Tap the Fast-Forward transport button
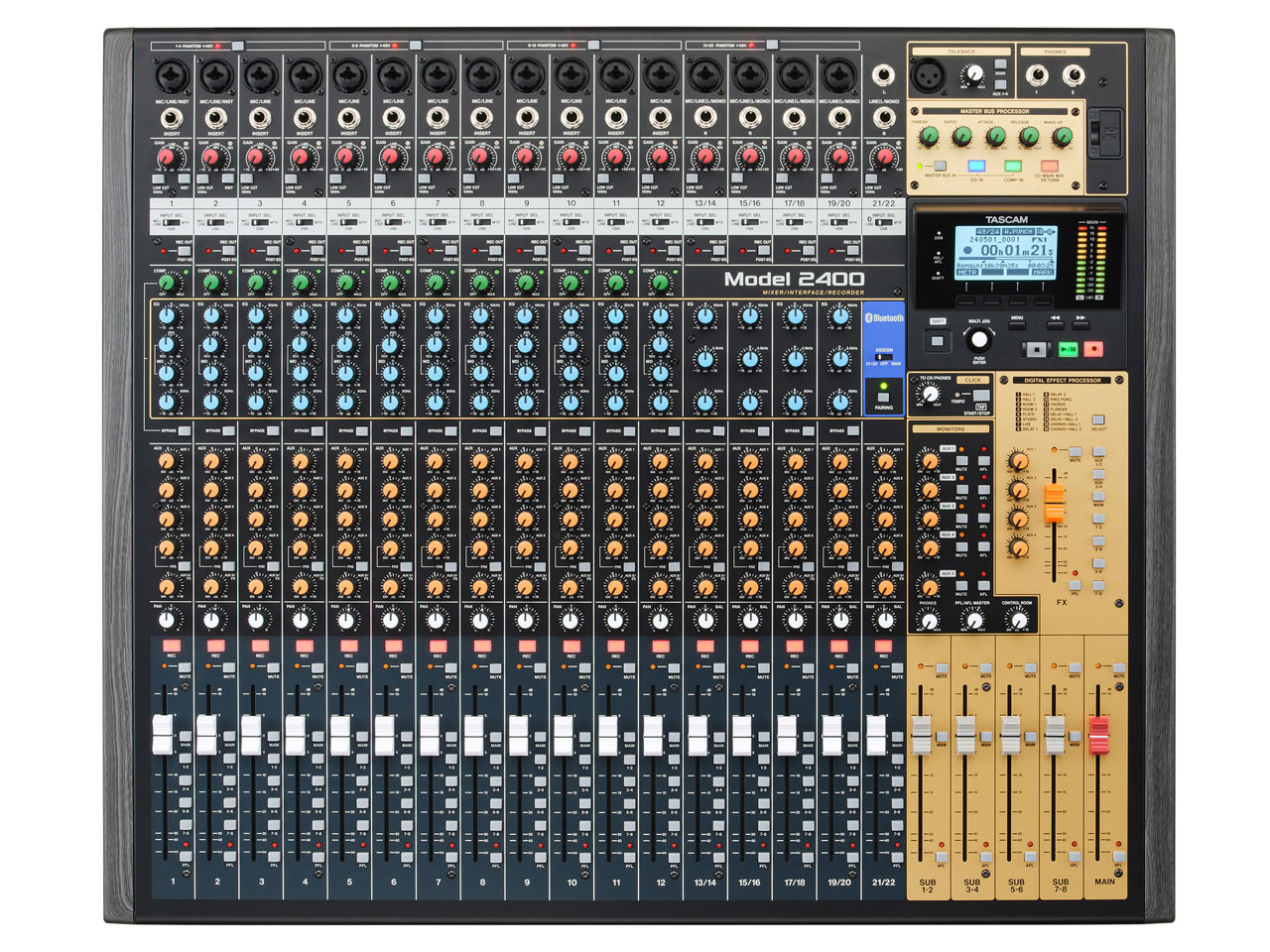The height and width of the screenshot is (952, 1270). point(1079,324)
